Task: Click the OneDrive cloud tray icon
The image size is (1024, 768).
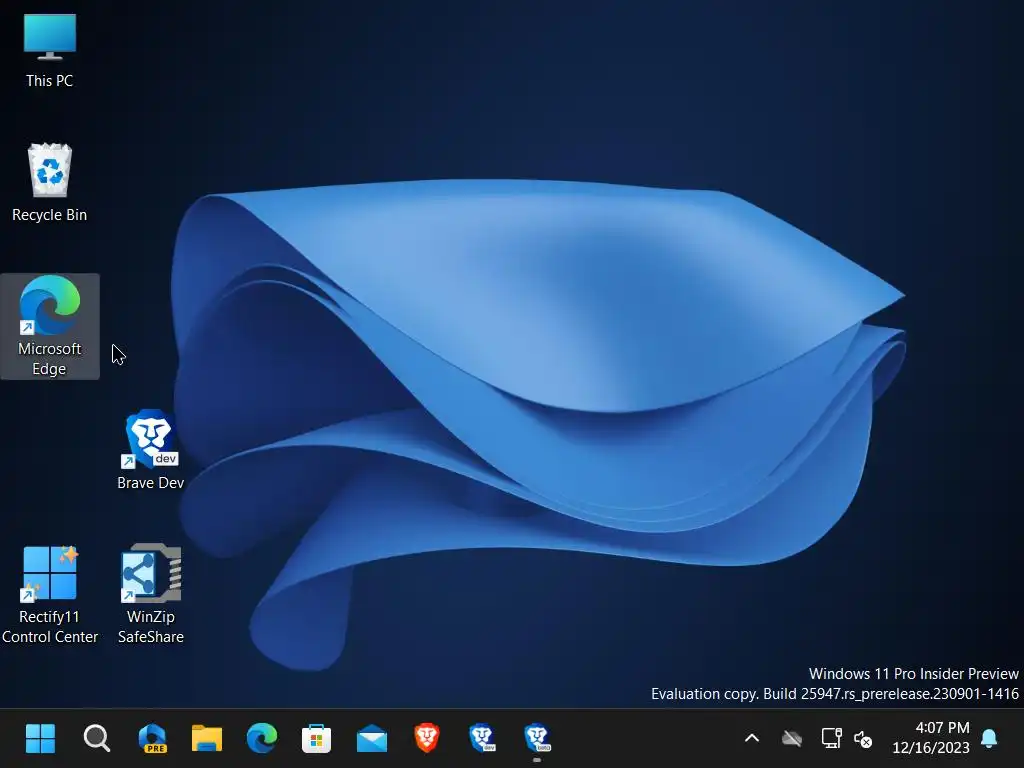Action: click(792, 739)
